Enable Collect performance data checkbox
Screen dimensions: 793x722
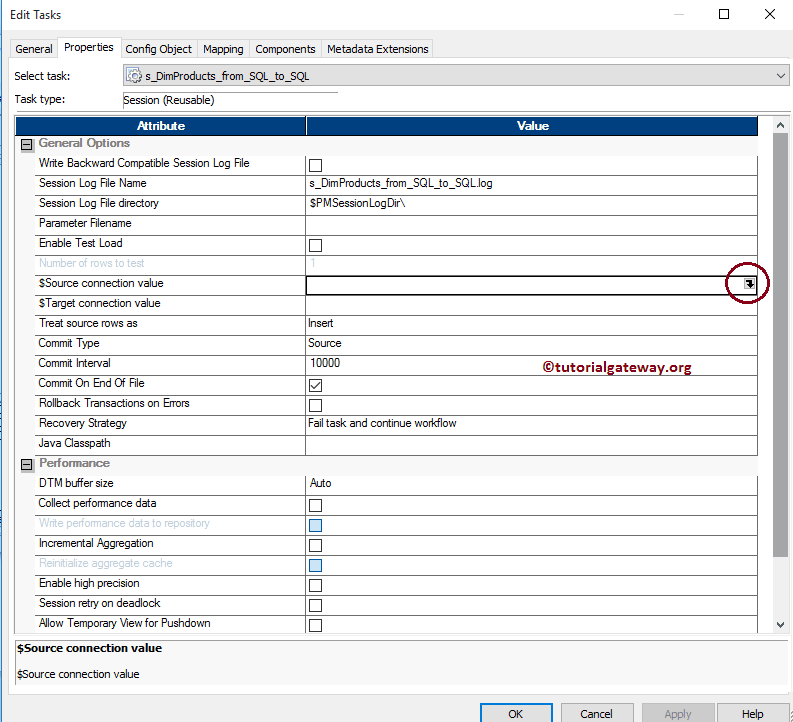tap(315, 505)
